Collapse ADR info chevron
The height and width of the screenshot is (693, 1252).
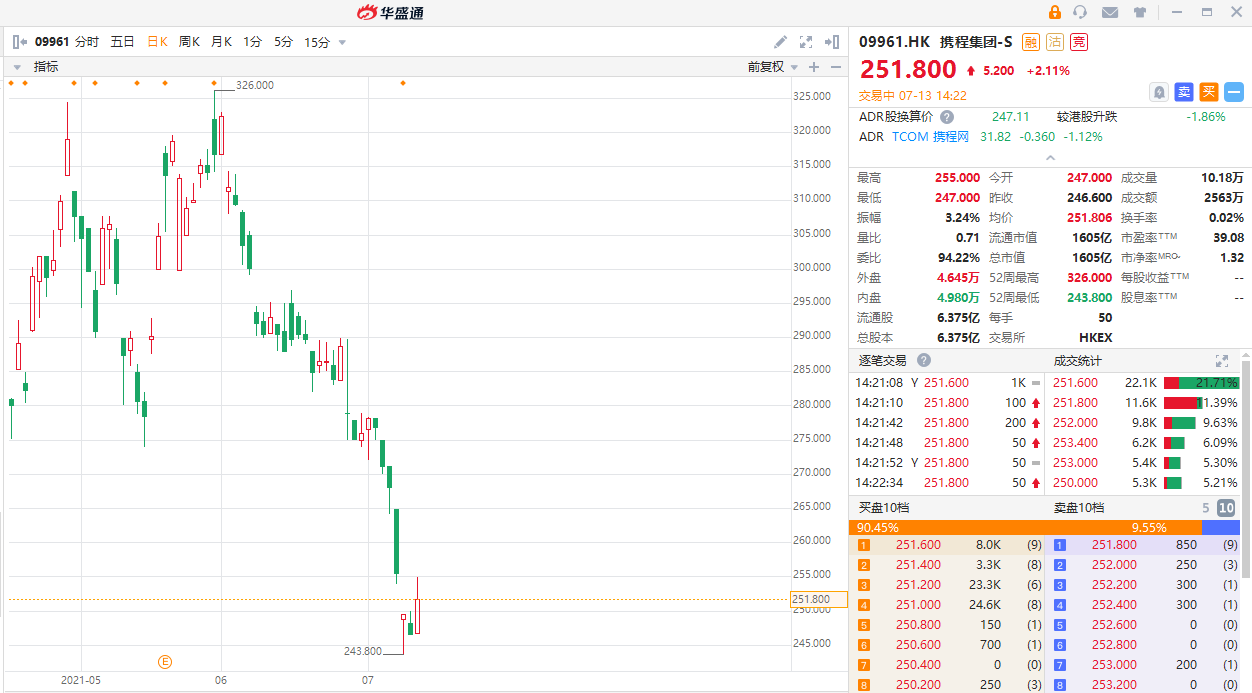coord(1050,157)
